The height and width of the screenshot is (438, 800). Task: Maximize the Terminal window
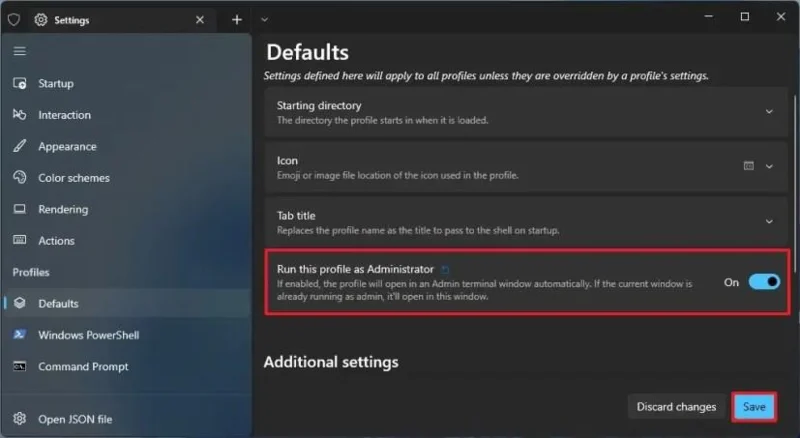pos(745,16)
